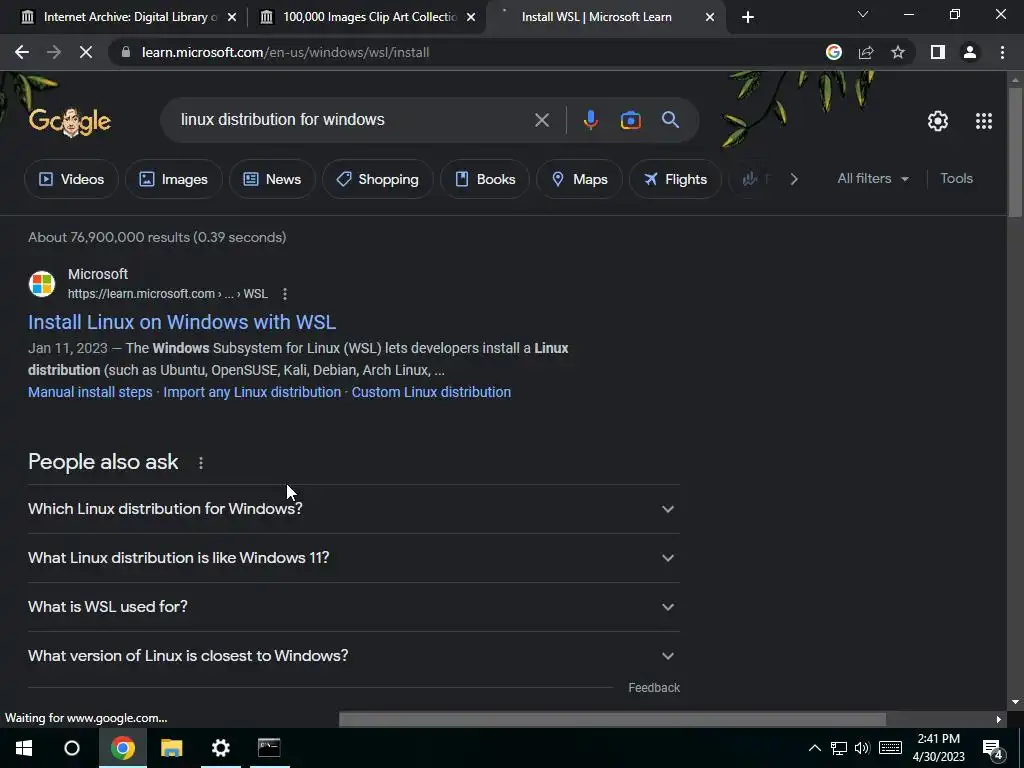Open Chrome three-dot menu
The height and width of the screenshot is (768, 1024).
1002,52
